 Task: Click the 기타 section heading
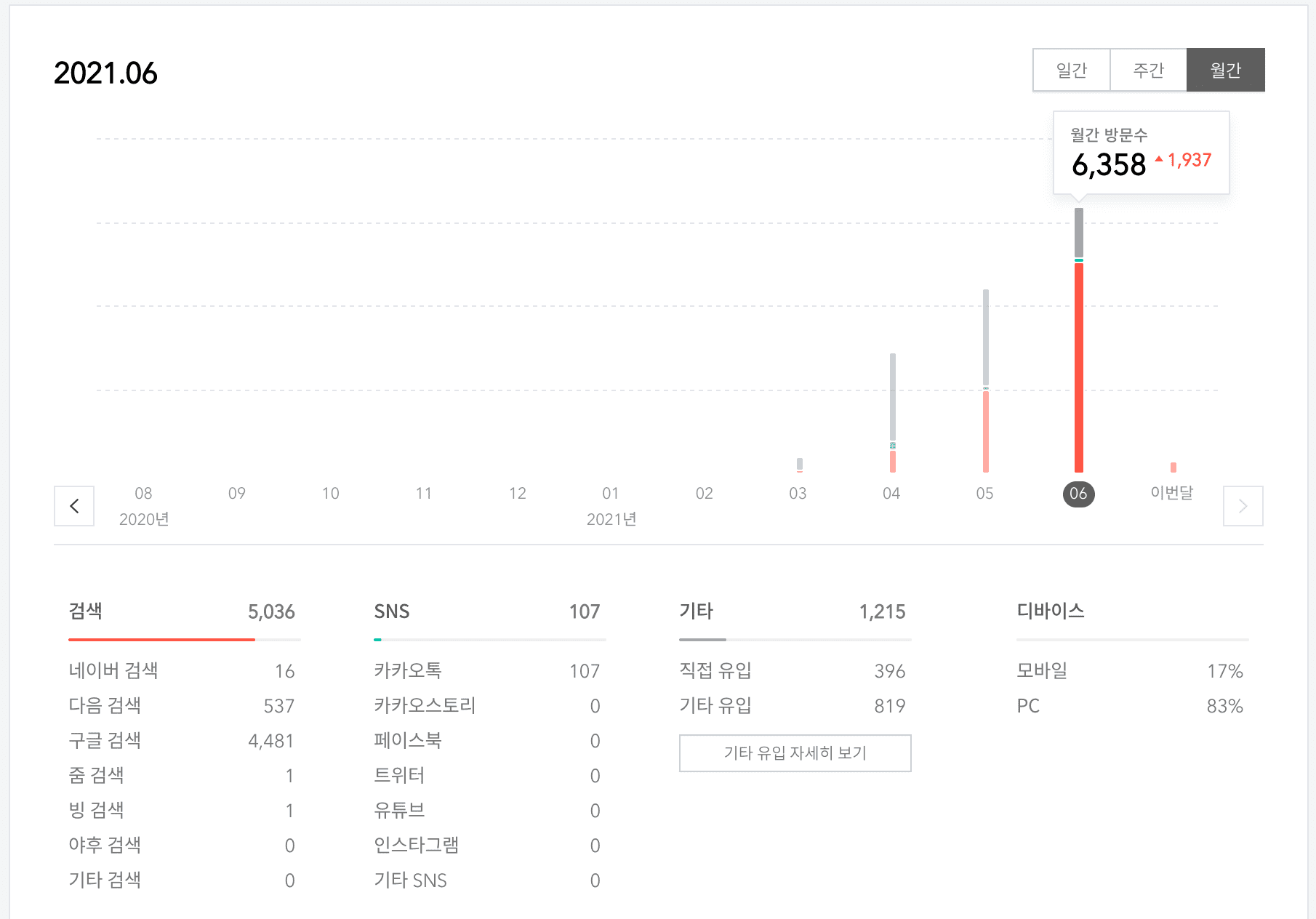click(x=697, y=611)
